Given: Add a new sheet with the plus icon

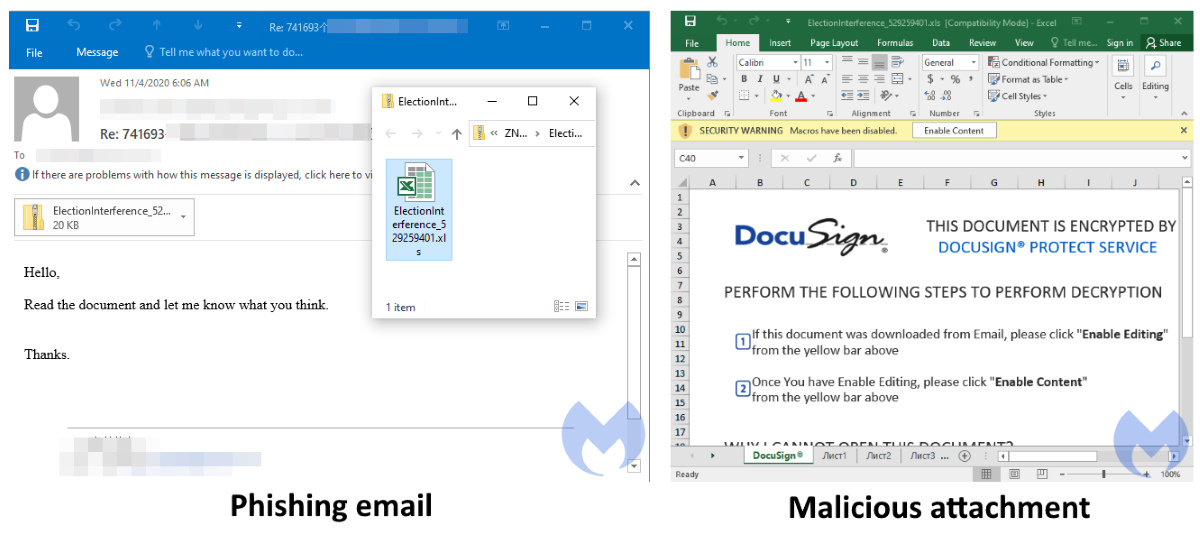Looking at the screenshot, I should point(964,456).
